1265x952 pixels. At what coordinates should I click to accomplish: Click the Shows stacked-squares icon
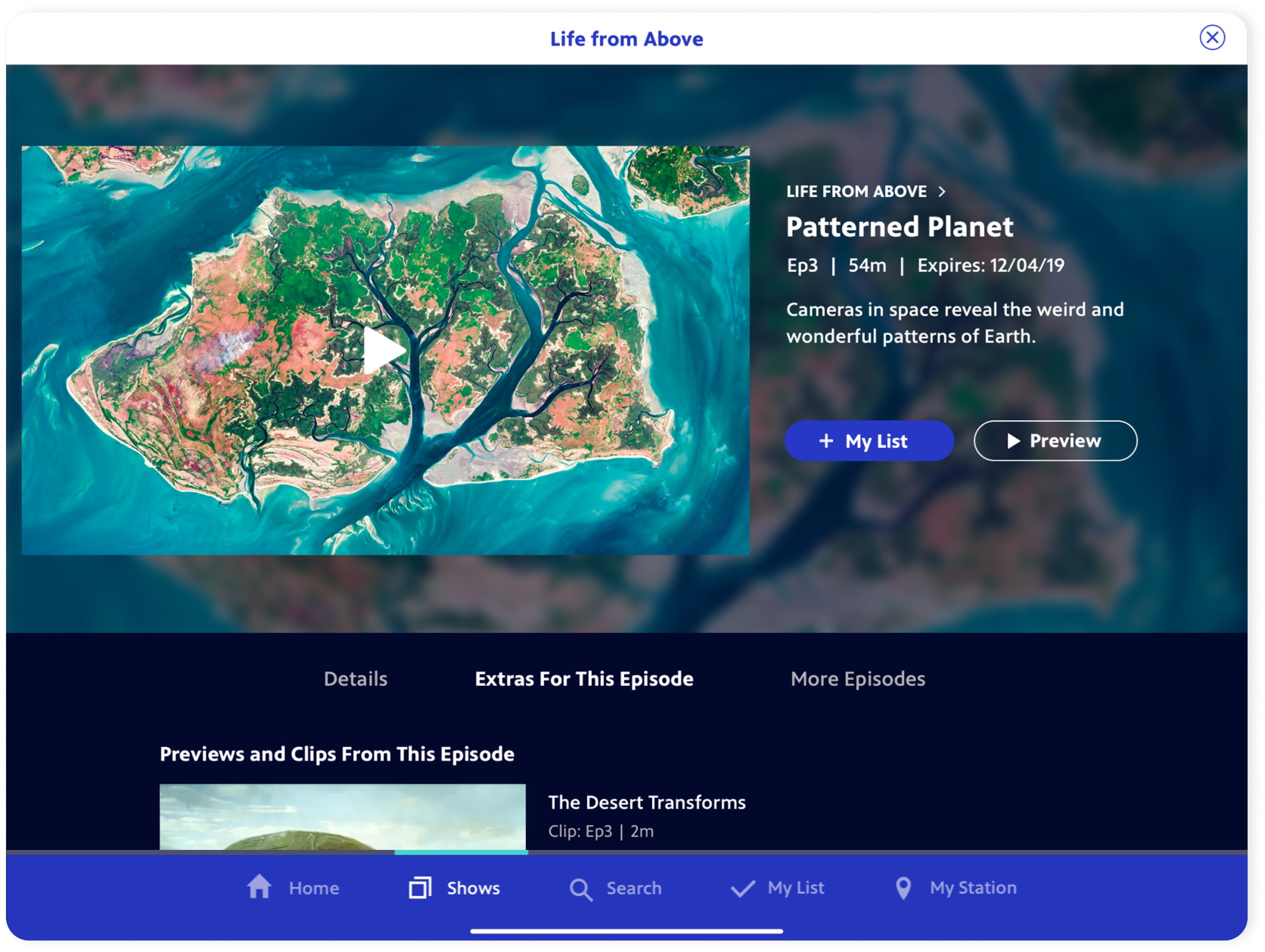[x=420, y=887]
